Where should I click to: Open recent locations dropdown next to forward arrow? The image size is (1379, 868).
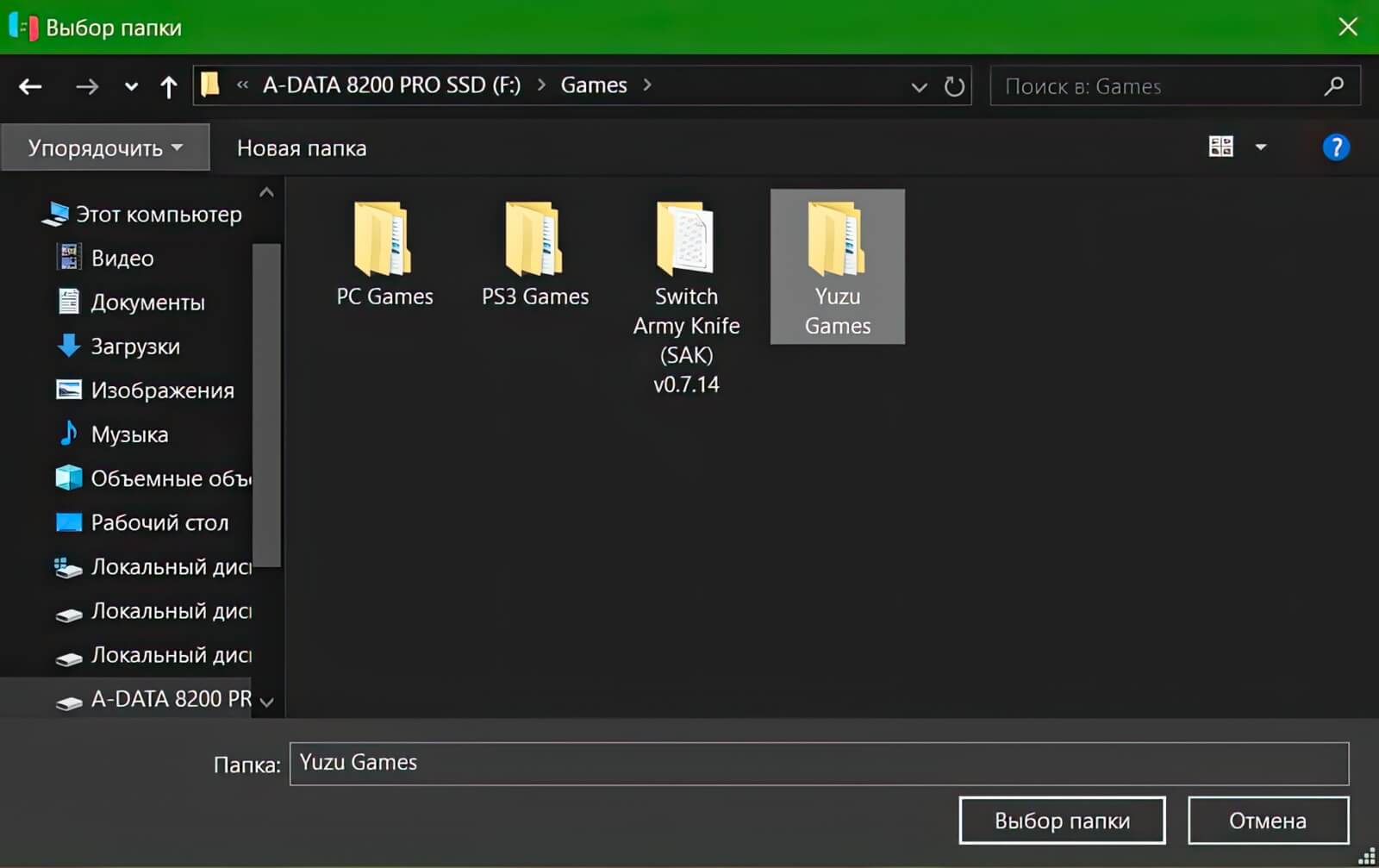(x=131, y=86)
